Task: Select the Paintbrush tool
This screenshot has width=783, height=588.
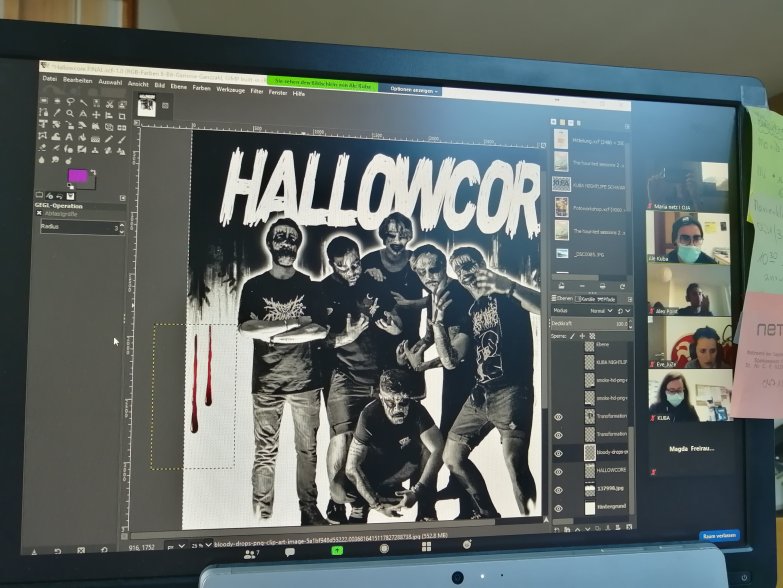Action: (122, 140)
